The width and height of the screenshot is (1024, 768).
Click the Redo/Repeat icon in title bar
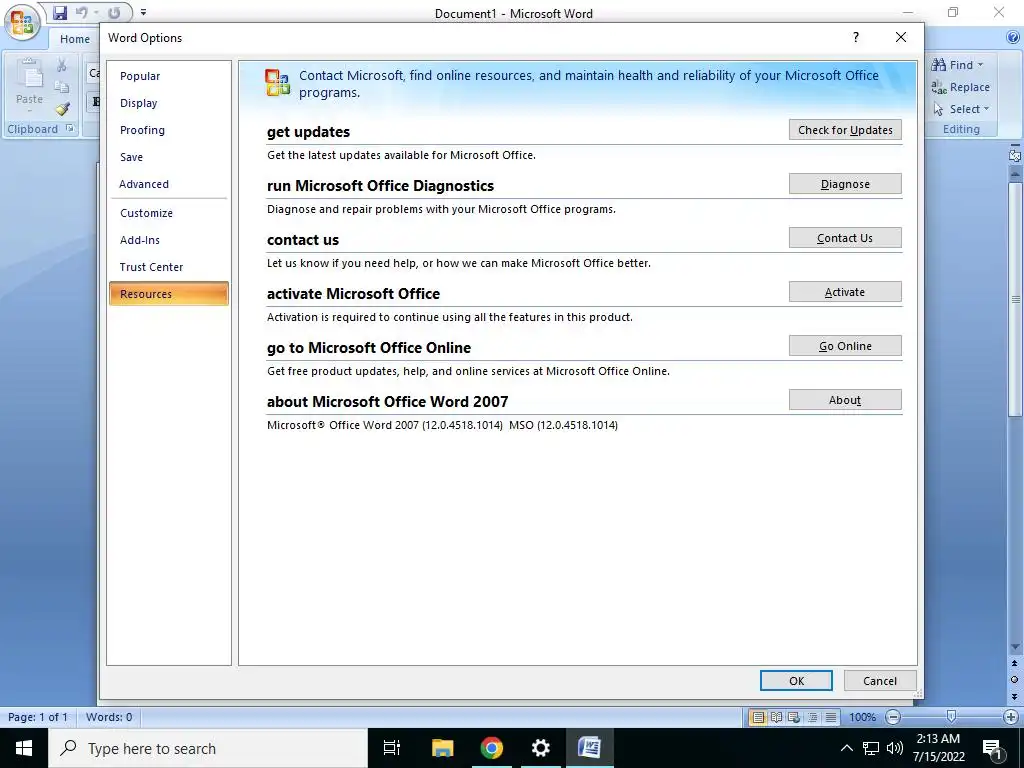114,12
